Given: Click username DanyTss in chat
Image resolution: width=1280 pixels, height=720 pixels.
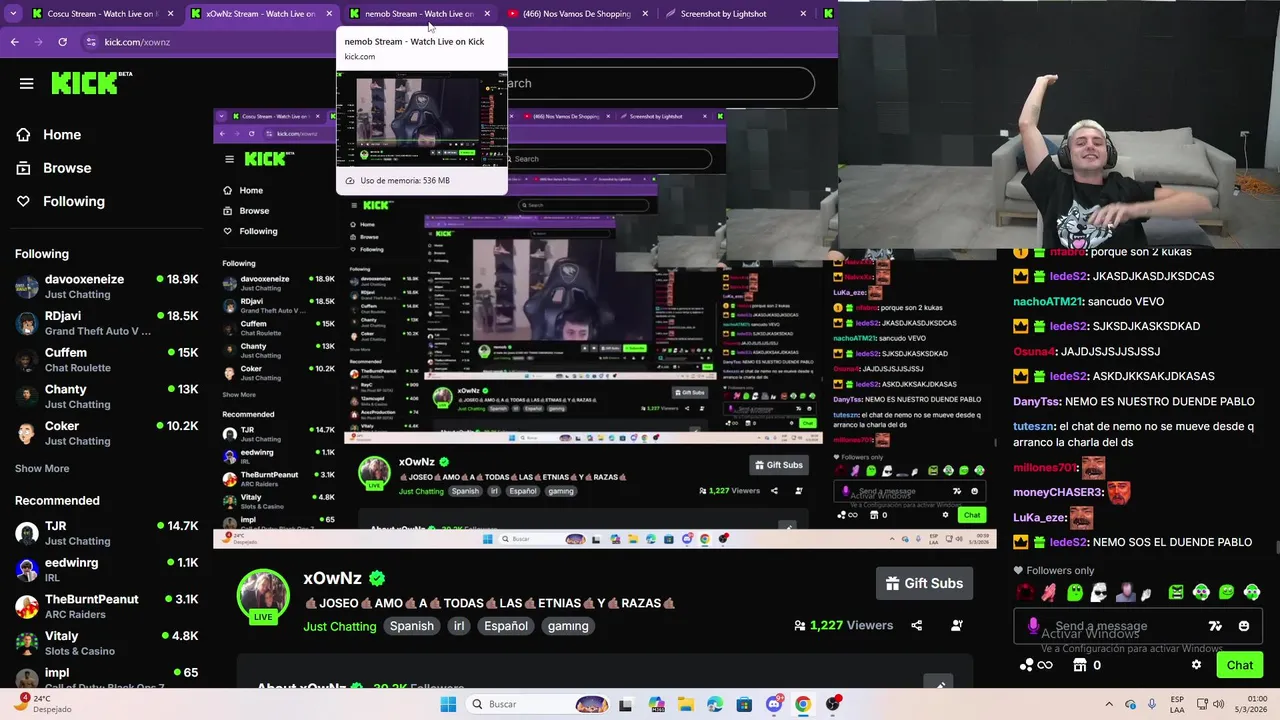Looking at the screenshot, I should (x=1036, y=401).
